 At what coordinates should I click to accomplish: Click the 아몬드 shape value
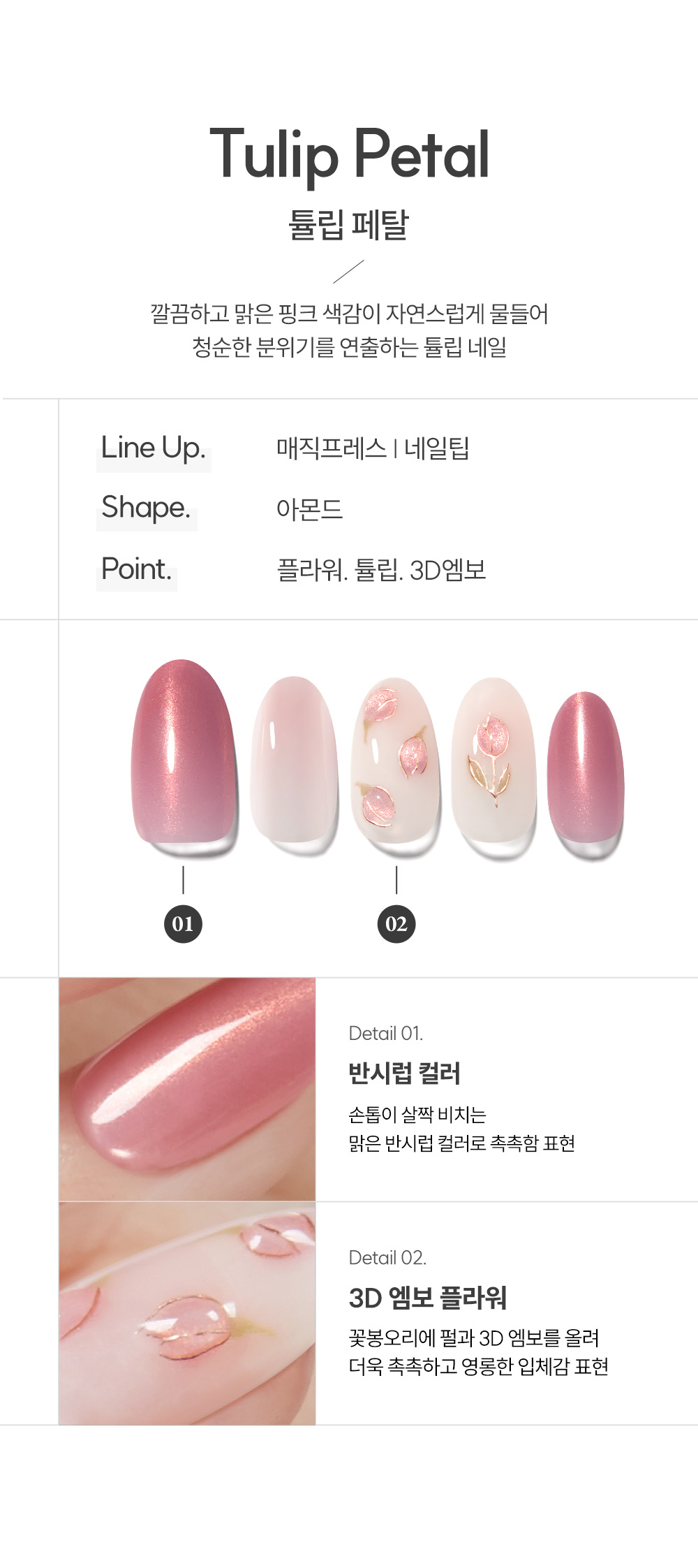coord(309,509)
